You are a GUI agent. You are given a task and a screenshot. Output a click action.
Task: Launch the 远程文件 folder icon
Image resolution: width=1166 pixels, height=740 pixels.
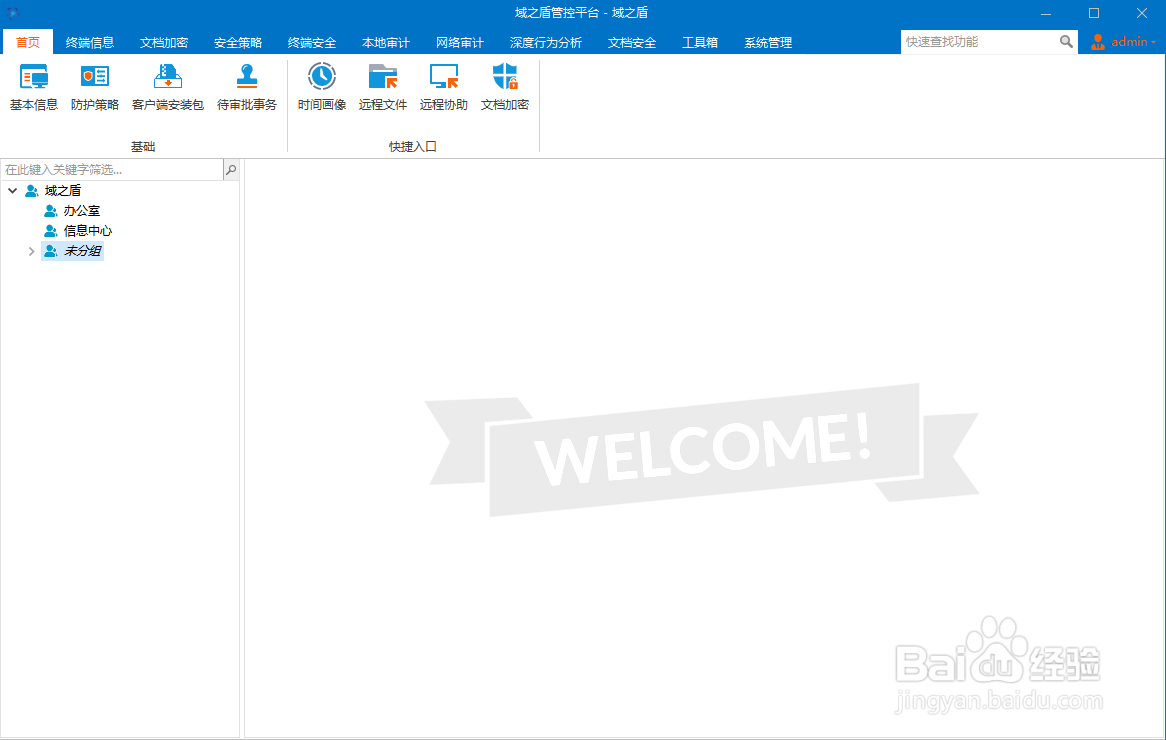pos(382,77)
